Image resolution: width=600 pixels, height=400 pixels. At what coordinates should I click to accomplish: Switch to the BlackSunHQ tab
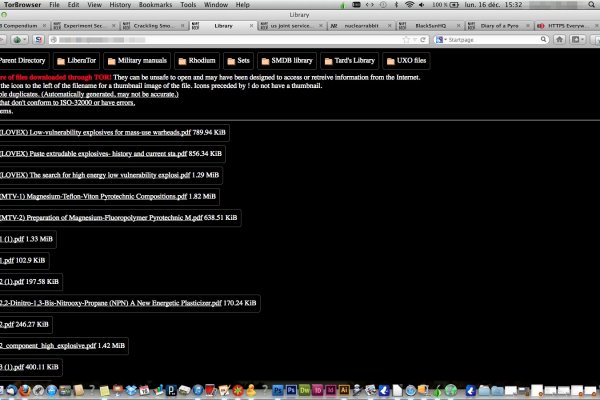coord(434,24)
